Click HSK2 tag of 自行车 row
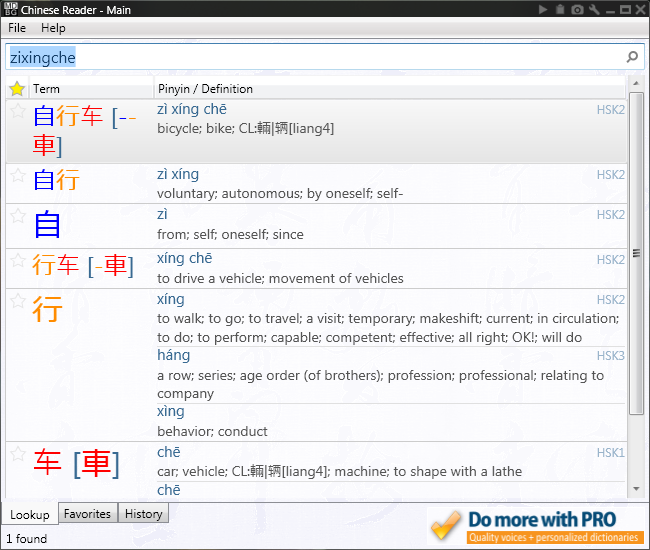 click(x=610, y=110)
